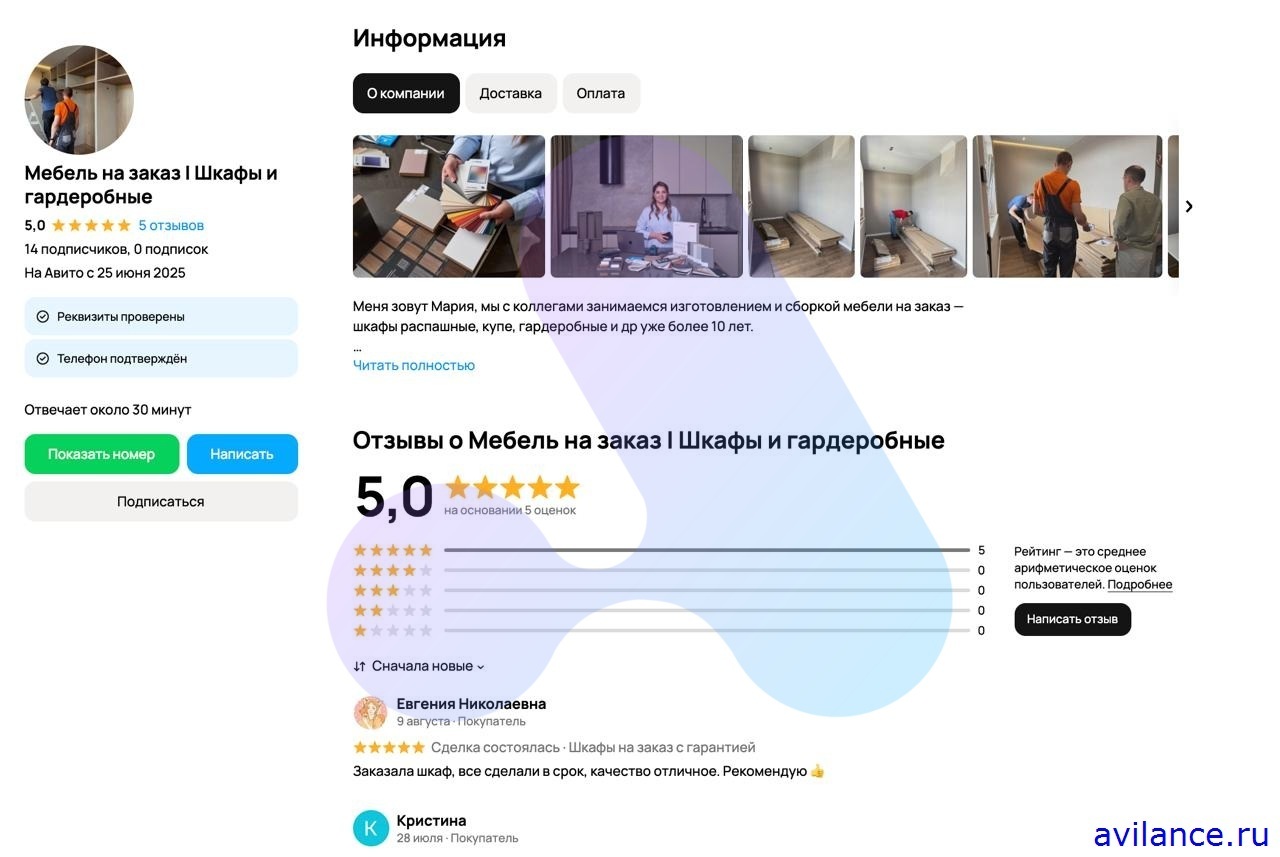This screenshot has height=857, width=1280.
Task: Switch to the Оплата tab
Action: 601,93
